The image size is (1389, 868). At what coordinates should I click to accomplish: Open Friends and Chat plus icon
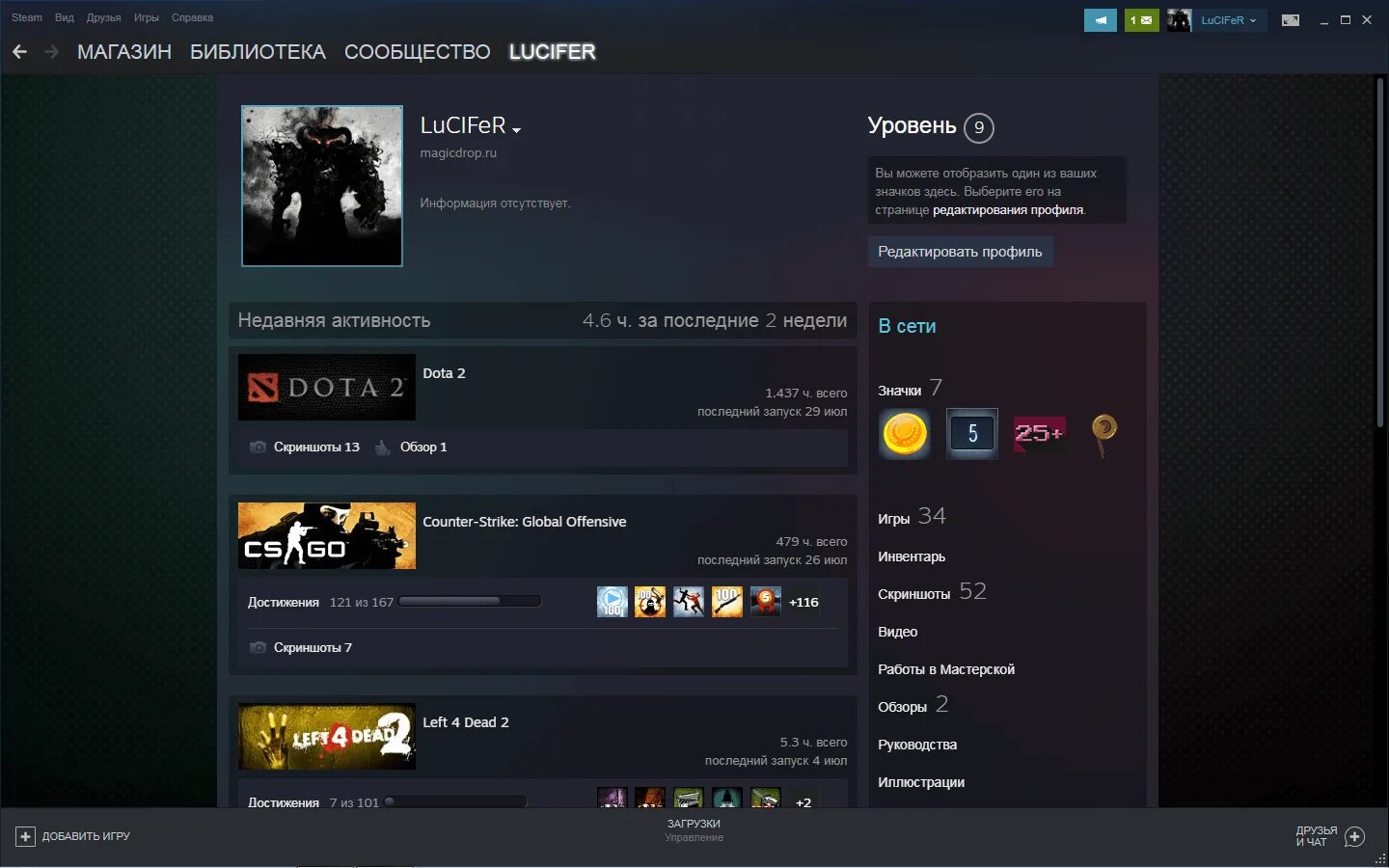1354,836
